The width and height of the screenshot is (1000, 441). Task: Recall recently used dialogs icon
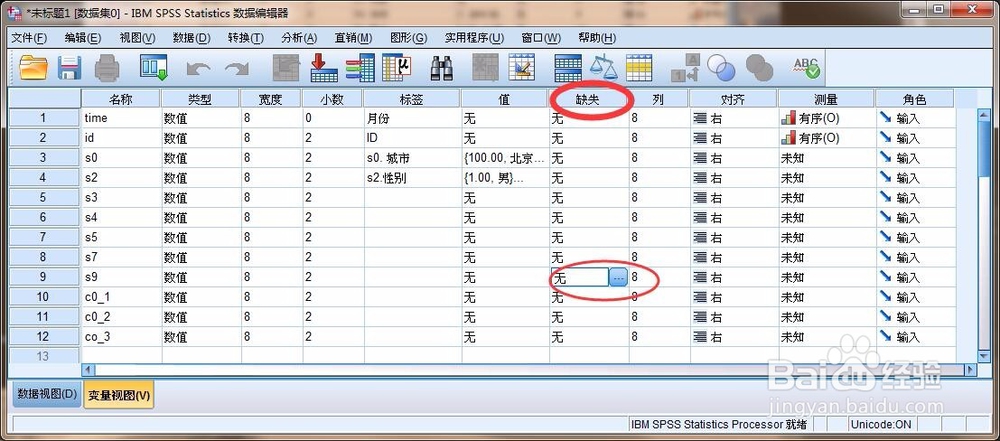tap(154, 68)
